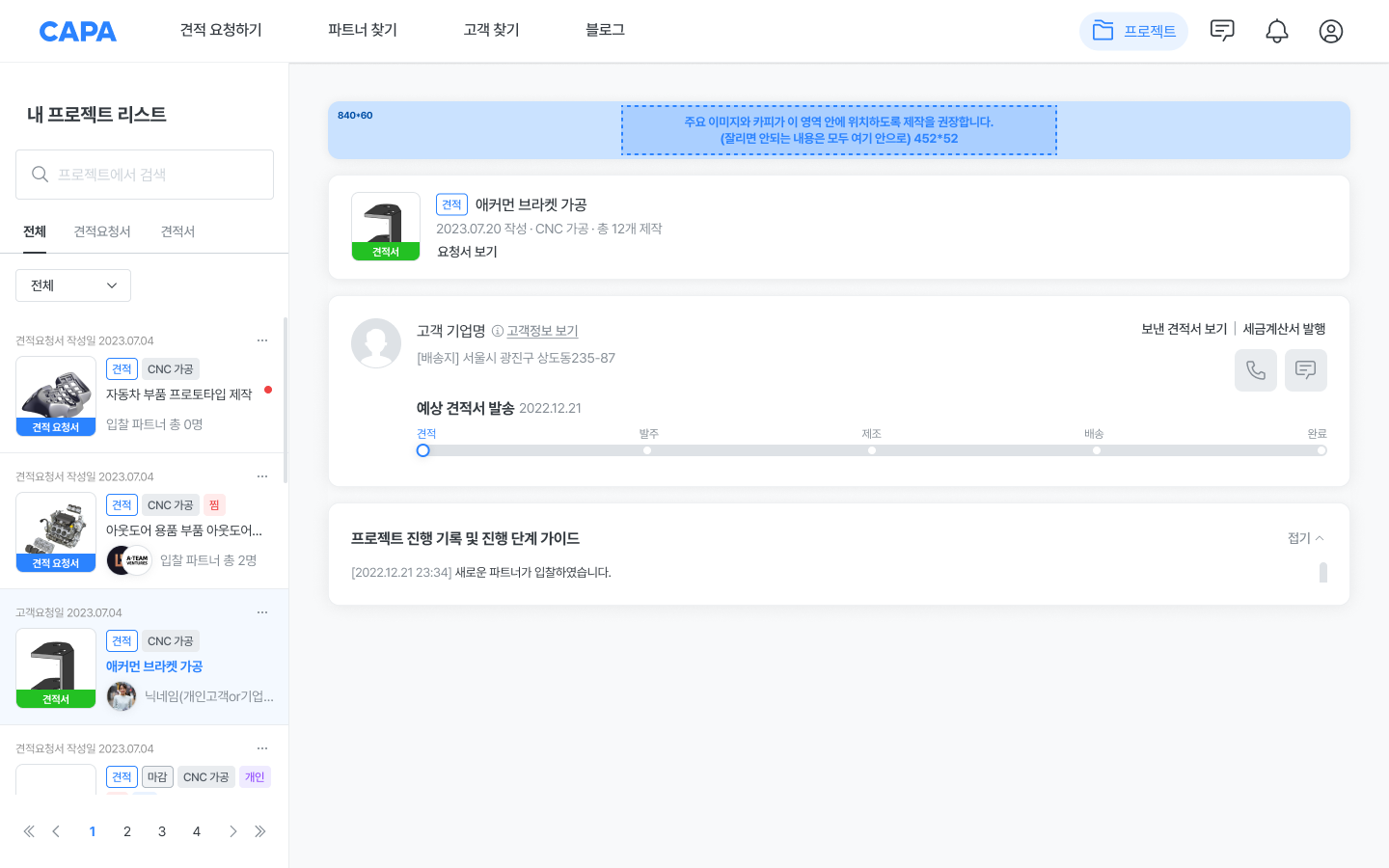
Task: Check notifications via the bell icon
Action: tap(1276, 31)
